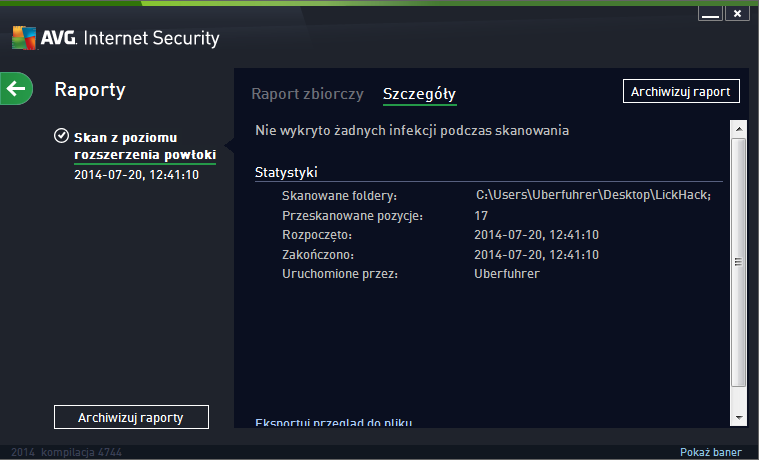Minimize the AVG window

pos(710,14)
